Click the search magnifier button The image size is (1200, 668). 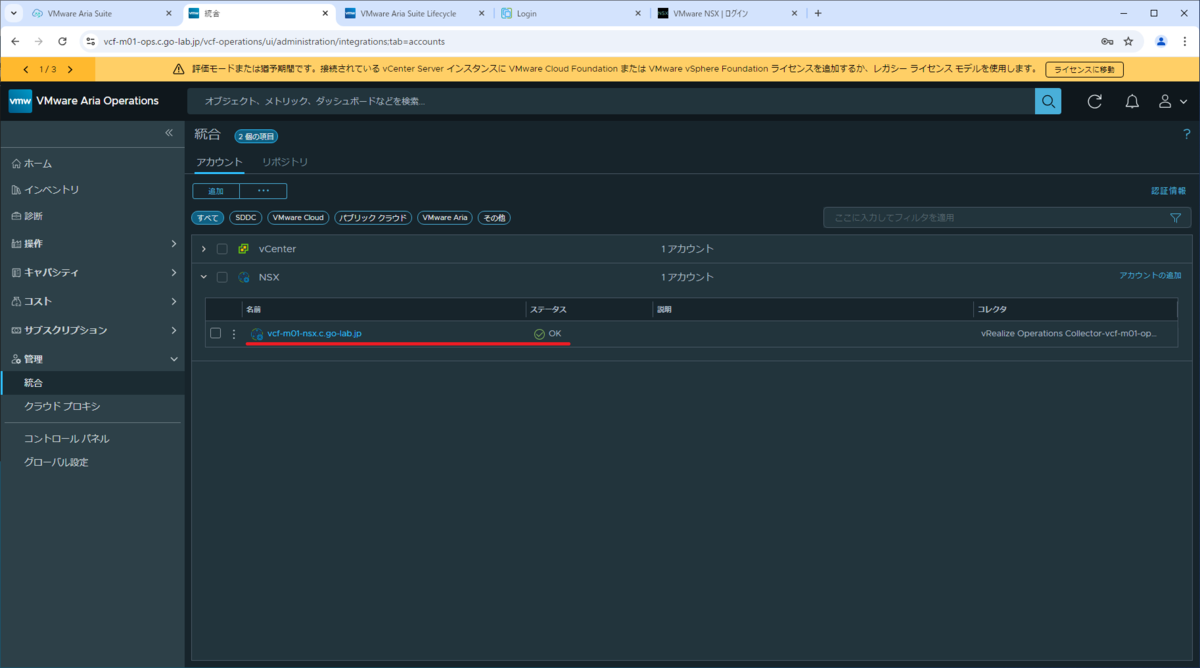1048,101
